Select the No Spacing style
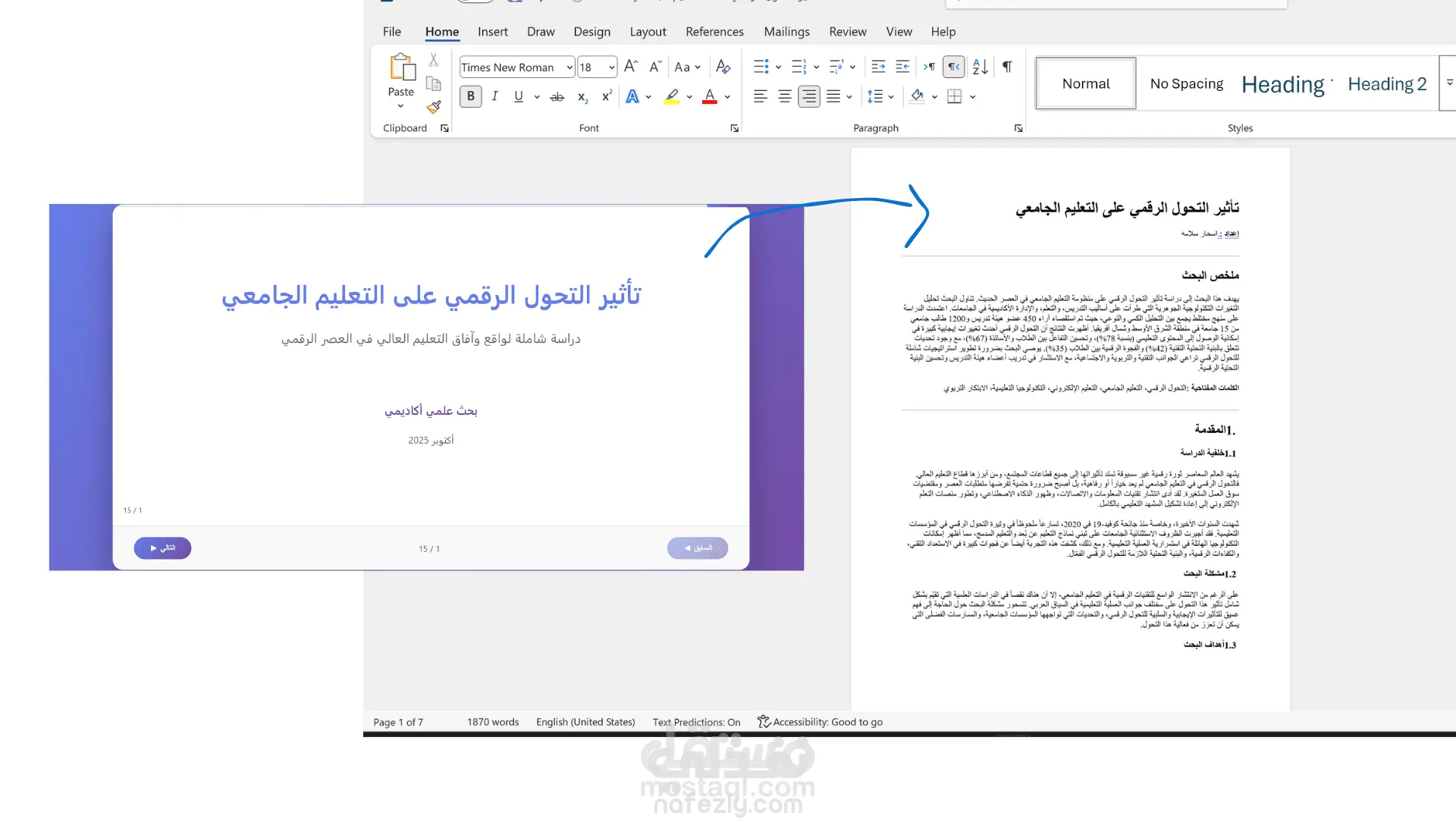This screenshot has height=819, width=1456. click(1186, 84)
